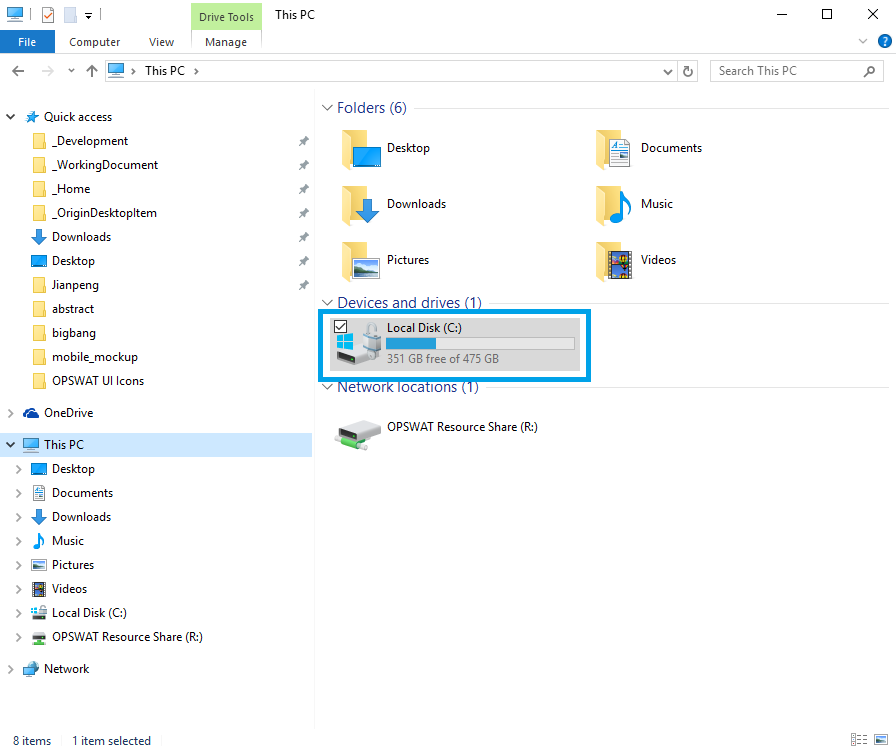Click the Forward navigation arrow
The height and width of the screenshot is (752, 896).
pyautogui.click(x=48, y=71)
